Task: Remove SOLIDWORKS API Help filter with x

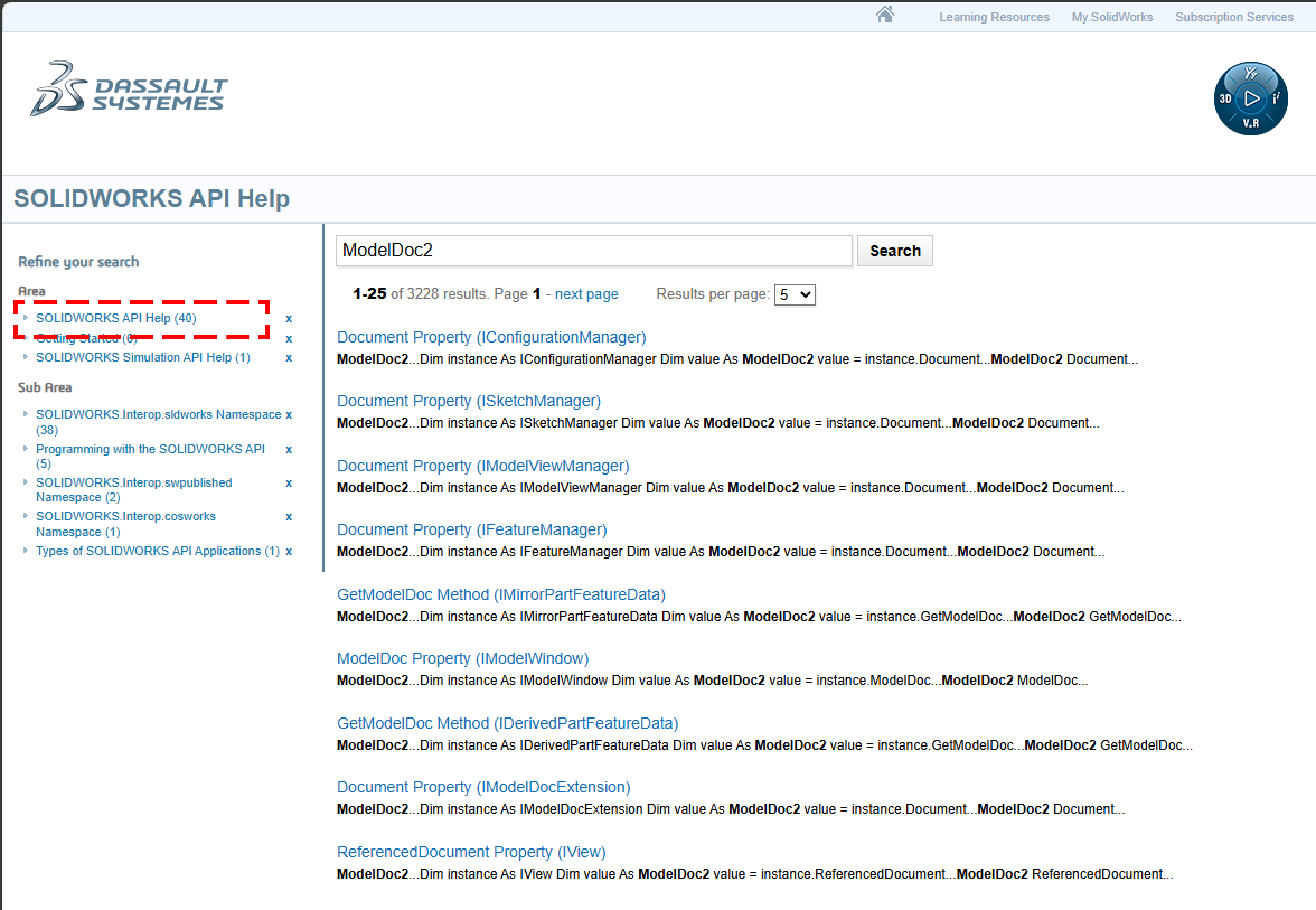Action: coord(289,319)
